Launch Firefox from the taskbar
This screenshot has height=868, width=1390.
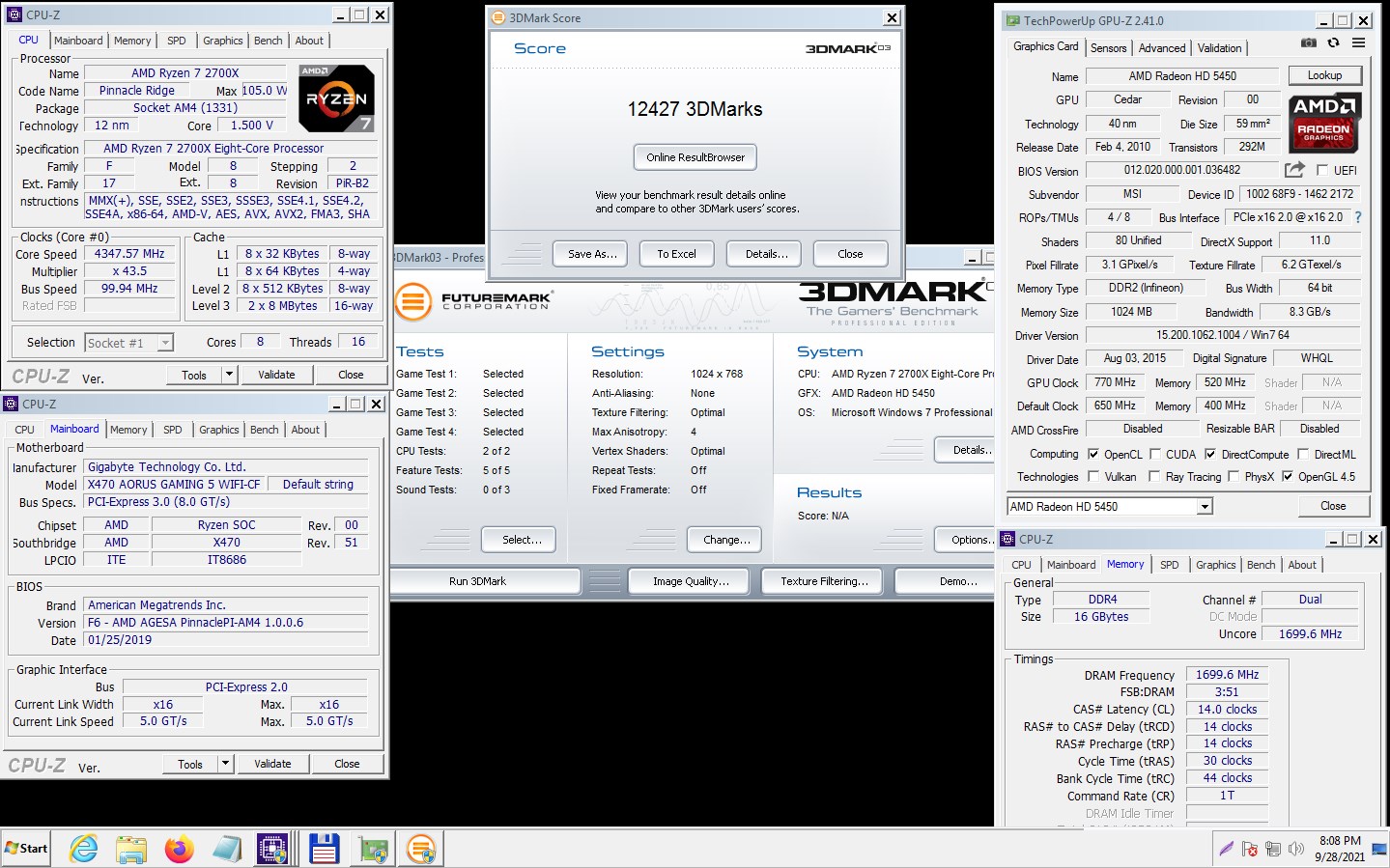tap(179, 849)
